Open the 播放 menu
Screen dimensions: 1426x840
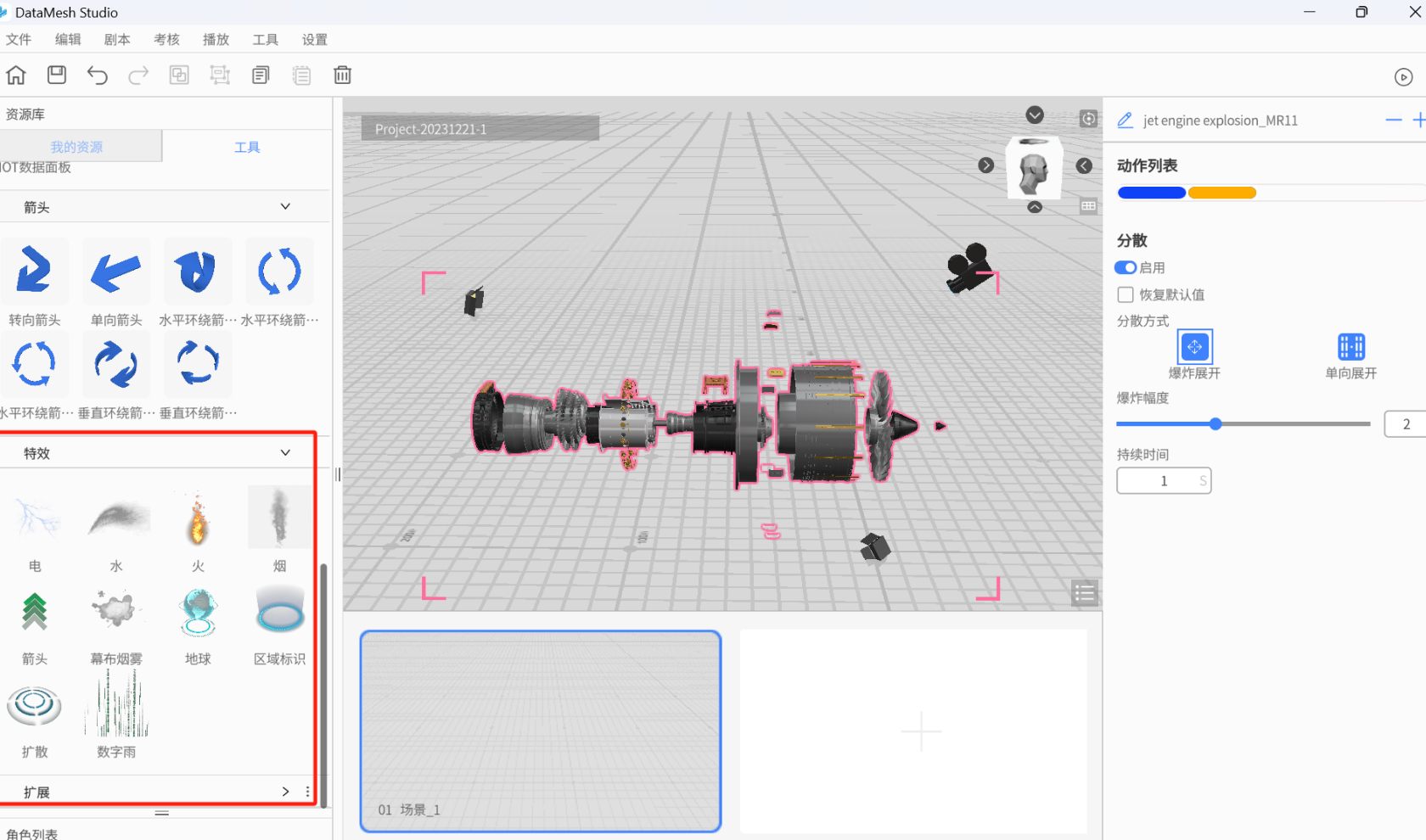216,39
